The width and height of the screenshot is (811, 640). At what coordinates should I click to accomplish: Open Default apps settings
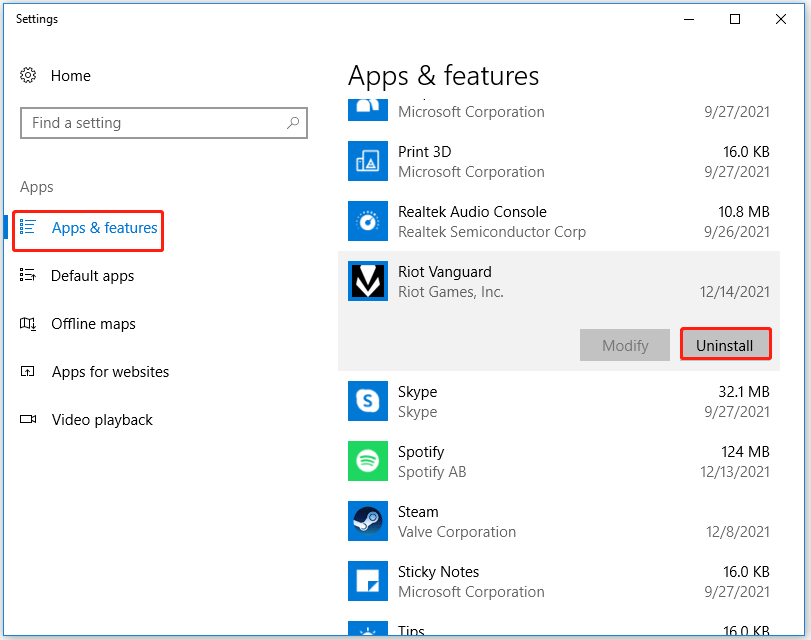92,276
